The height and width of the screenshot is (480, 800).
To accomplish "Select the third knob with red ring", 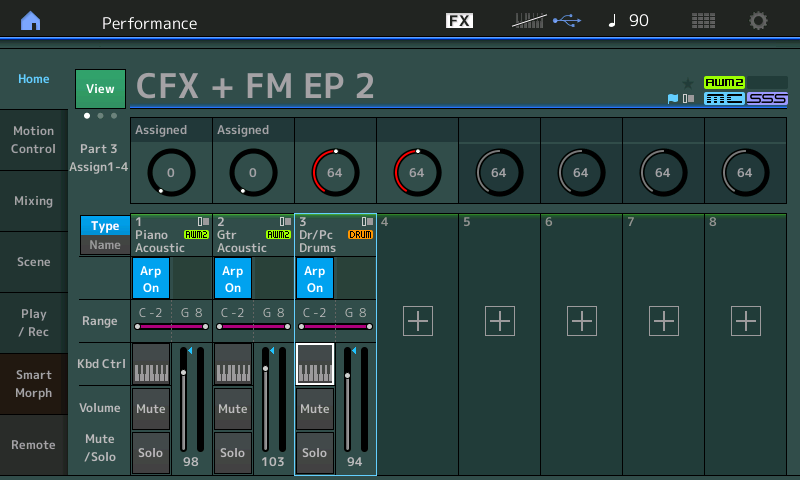I will (x=335, y=172).
